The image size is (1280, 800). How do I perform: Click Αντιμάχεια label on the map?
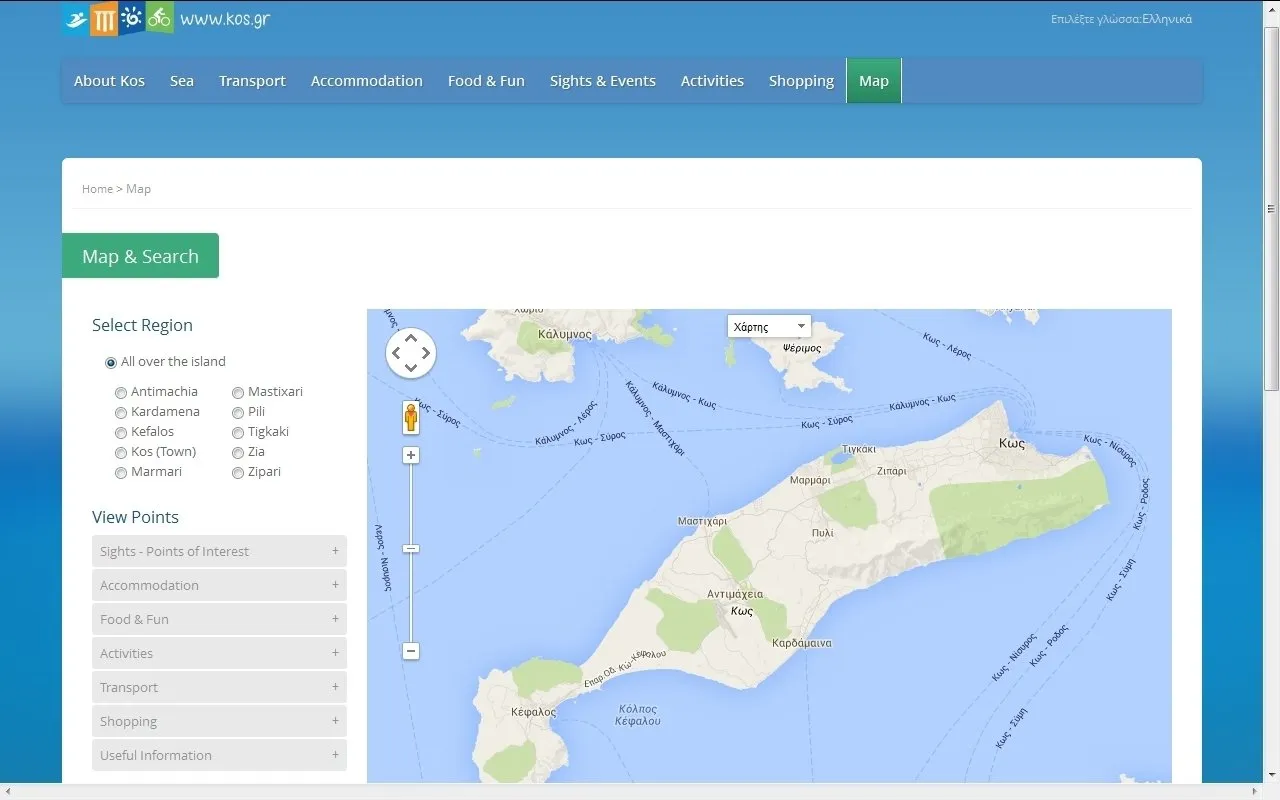point(735,594)
